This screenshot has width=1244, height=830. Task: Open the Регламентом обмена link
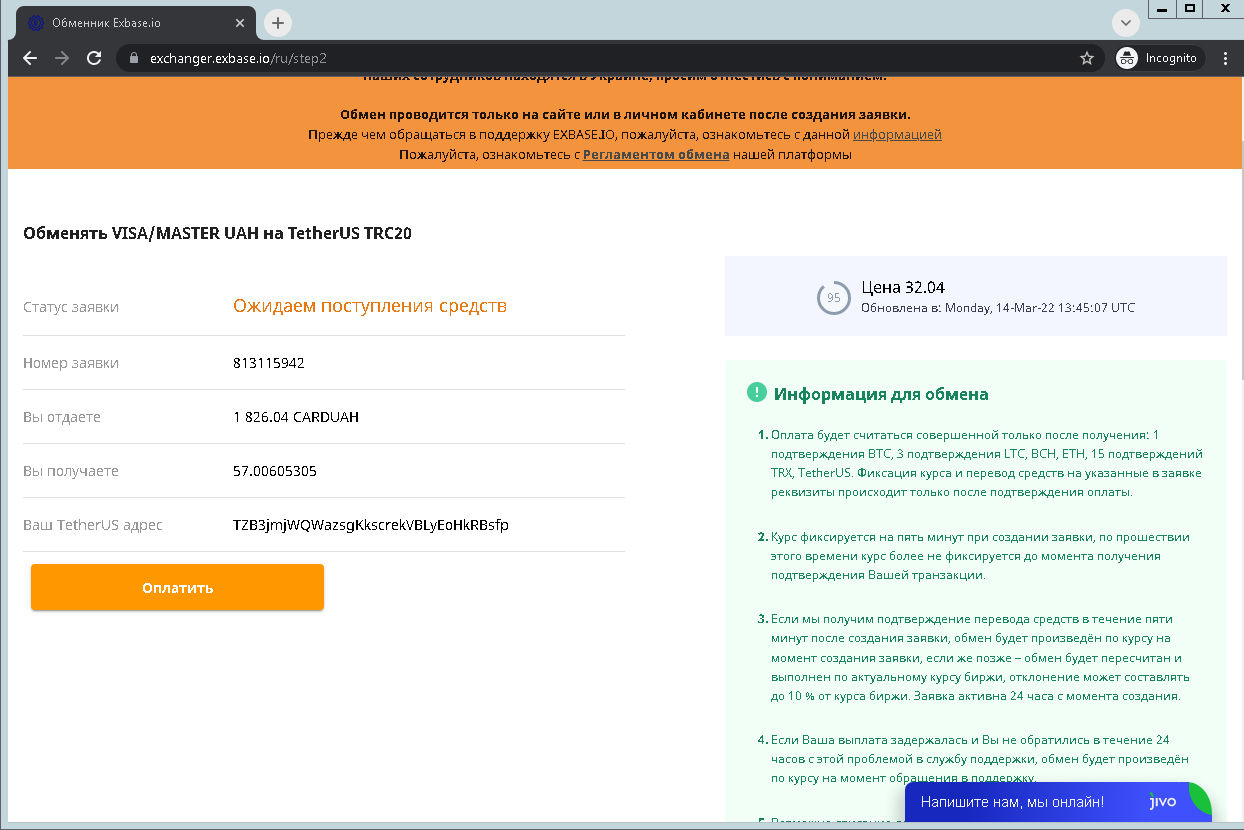coord(656,155)
